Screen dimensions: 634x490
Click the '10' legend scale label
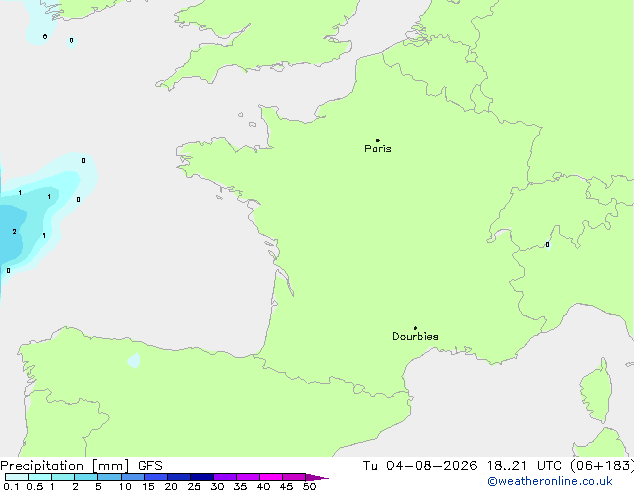(125, 486)
